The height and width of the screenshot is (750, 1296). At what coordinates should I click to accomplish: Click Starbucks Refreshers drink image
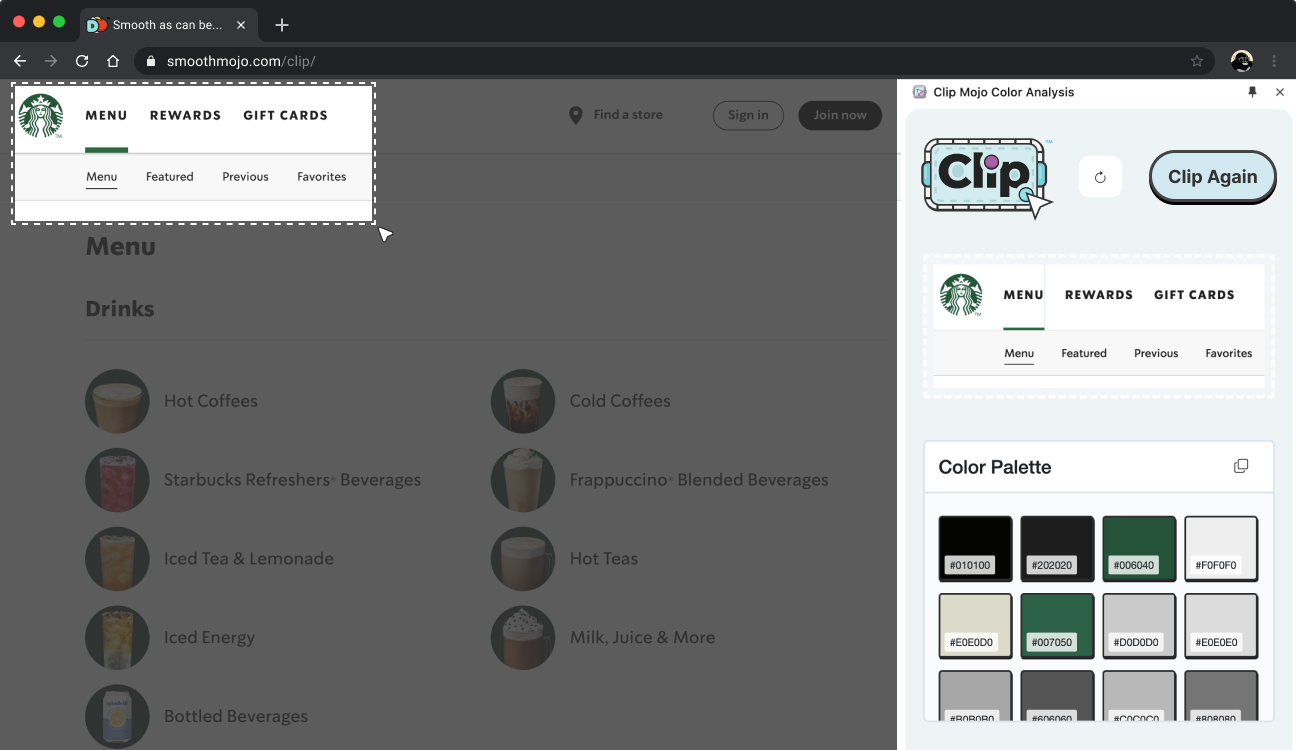pos(117,480)
